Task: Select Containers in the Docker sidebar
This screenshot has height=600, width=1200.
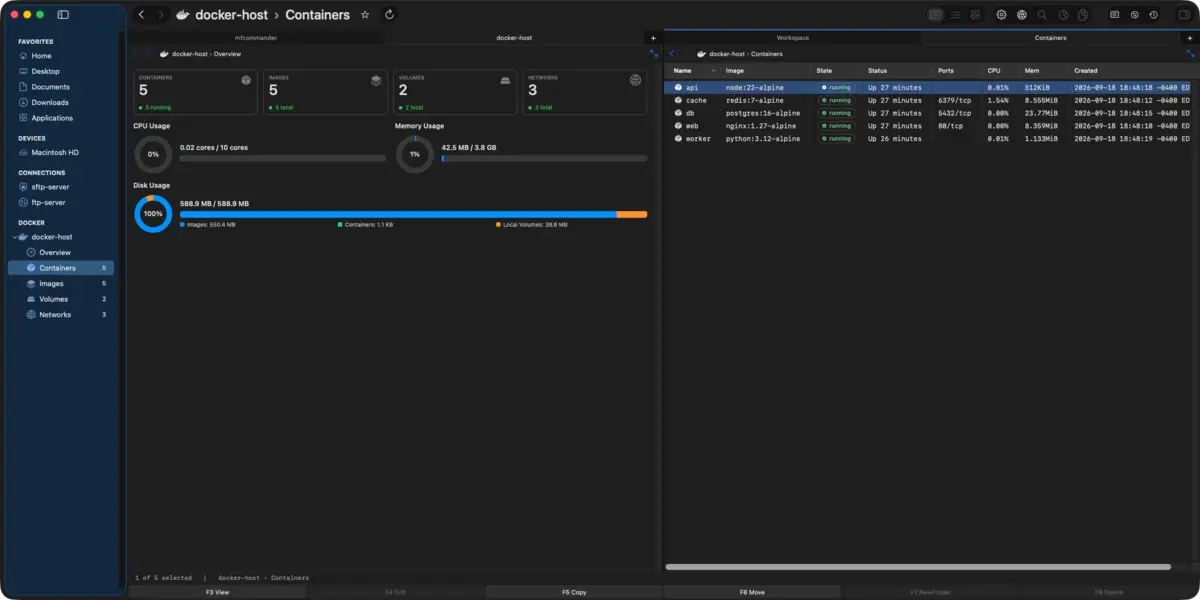Action: click(61, 268)
